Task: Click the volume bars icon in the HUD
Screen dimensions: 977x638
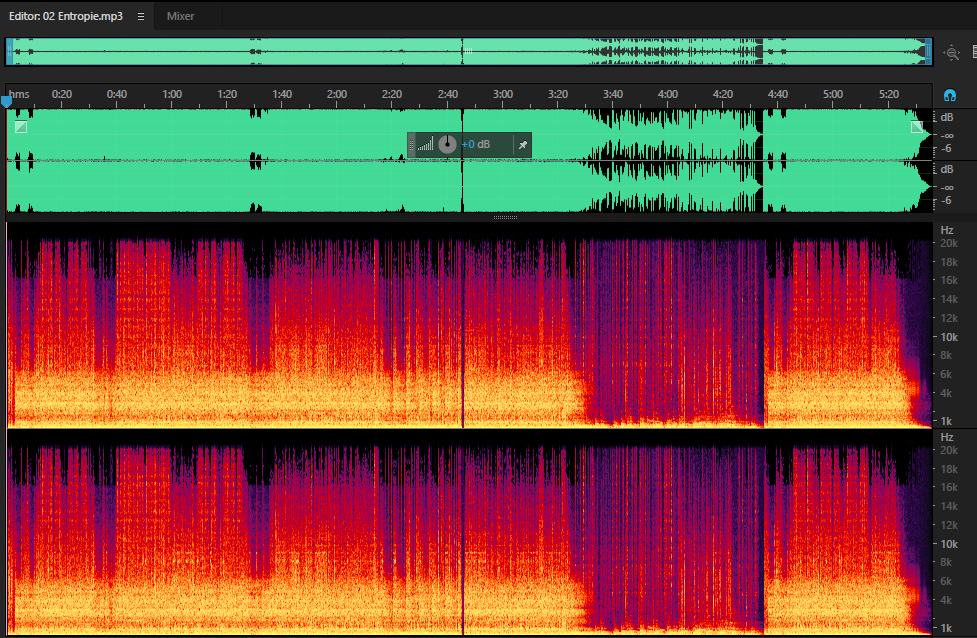Action: (x=426, y=145)
